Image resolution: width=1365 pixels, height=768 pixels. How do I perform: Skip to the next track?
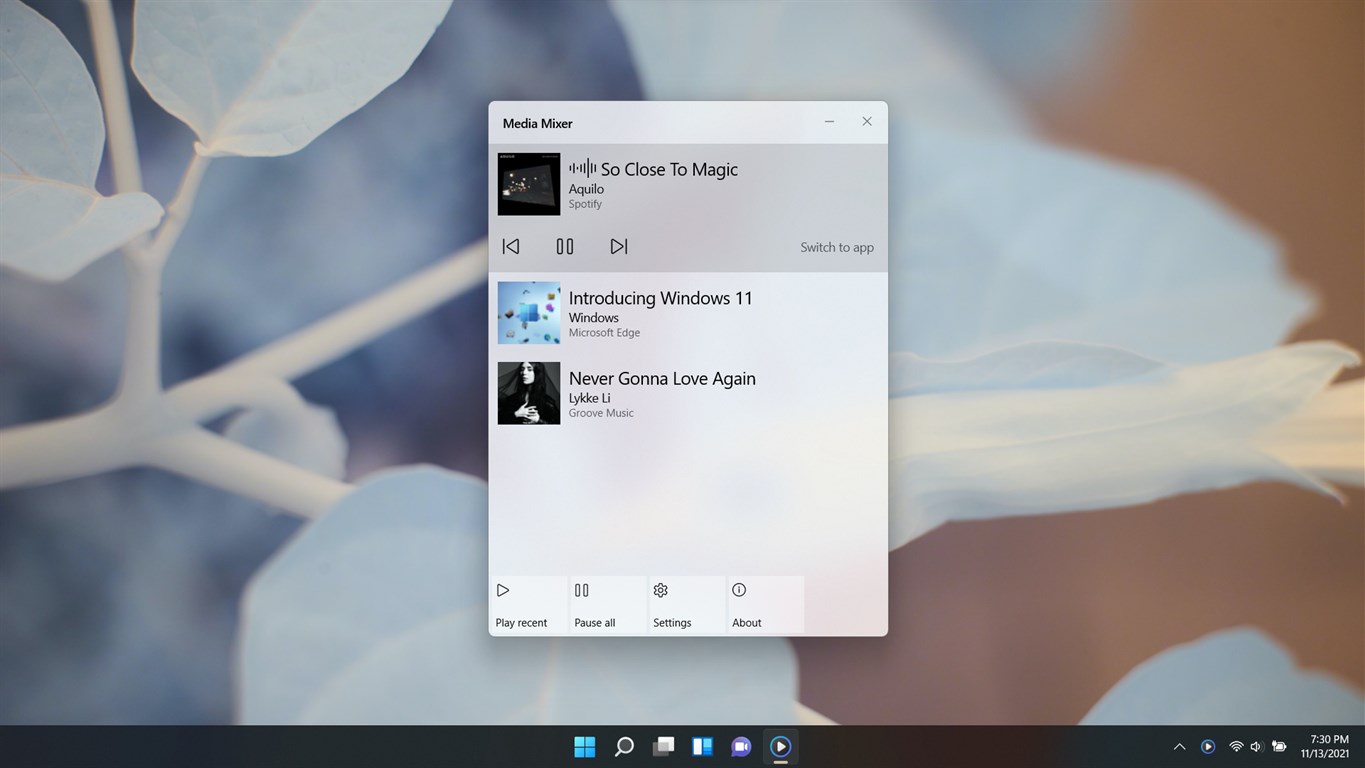(619, 246)
